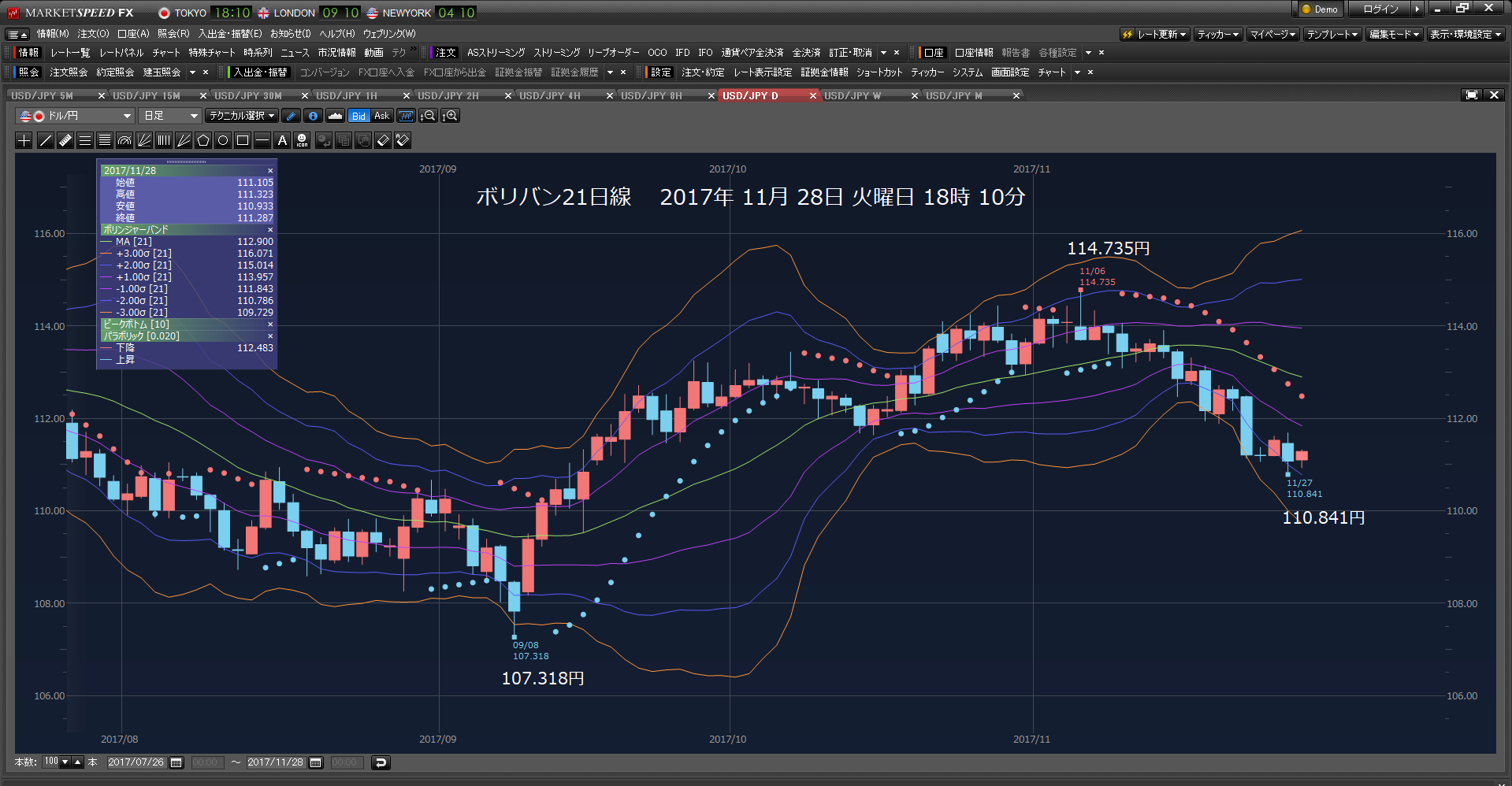
Task: Click the blue chart information icon
Action: (313, 116)
